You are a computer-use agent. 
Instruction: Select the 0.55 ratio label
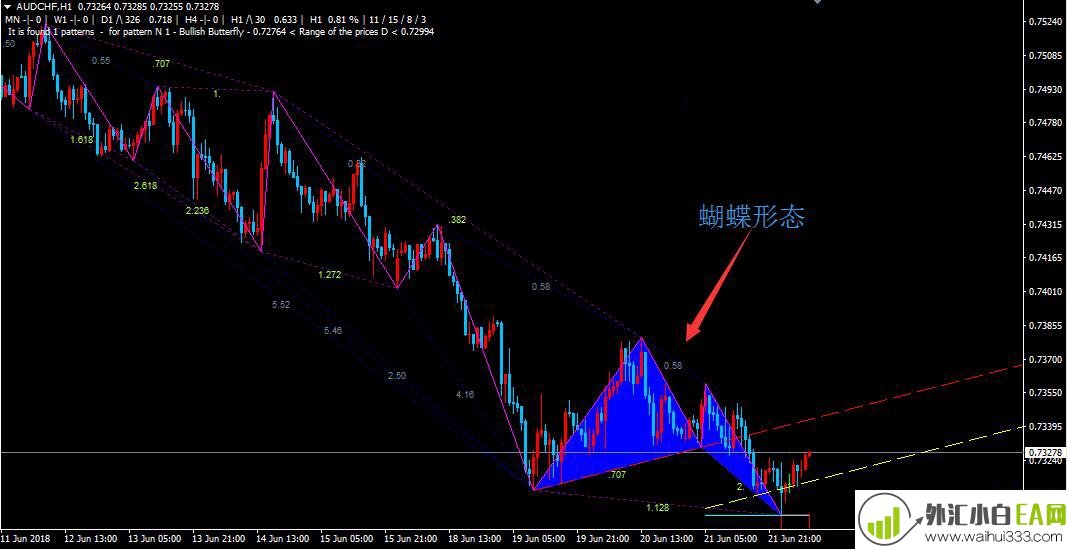(101, 61)
